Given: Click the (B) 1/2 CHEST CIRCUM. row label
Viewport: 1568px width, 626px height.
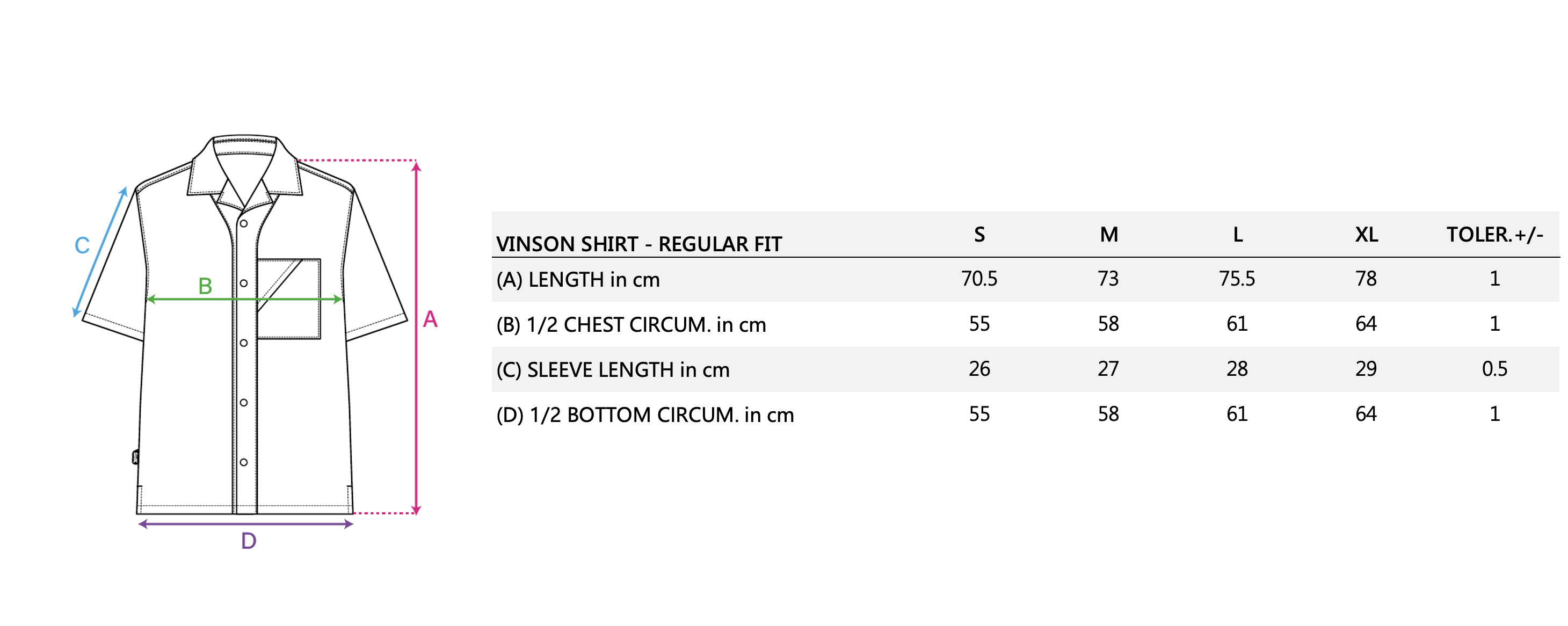Looking at the screenshot, I should (x=630, y=325).
